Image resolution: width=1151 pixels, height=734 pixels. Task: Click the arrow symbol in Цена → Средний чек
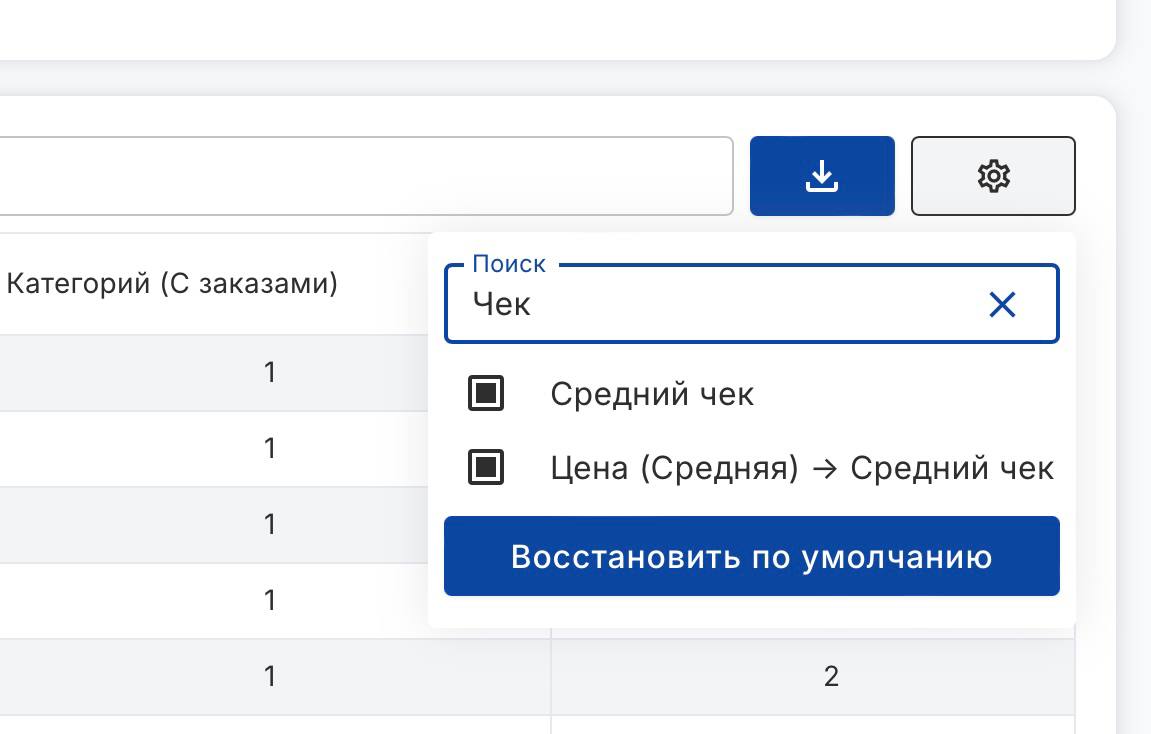824,468
